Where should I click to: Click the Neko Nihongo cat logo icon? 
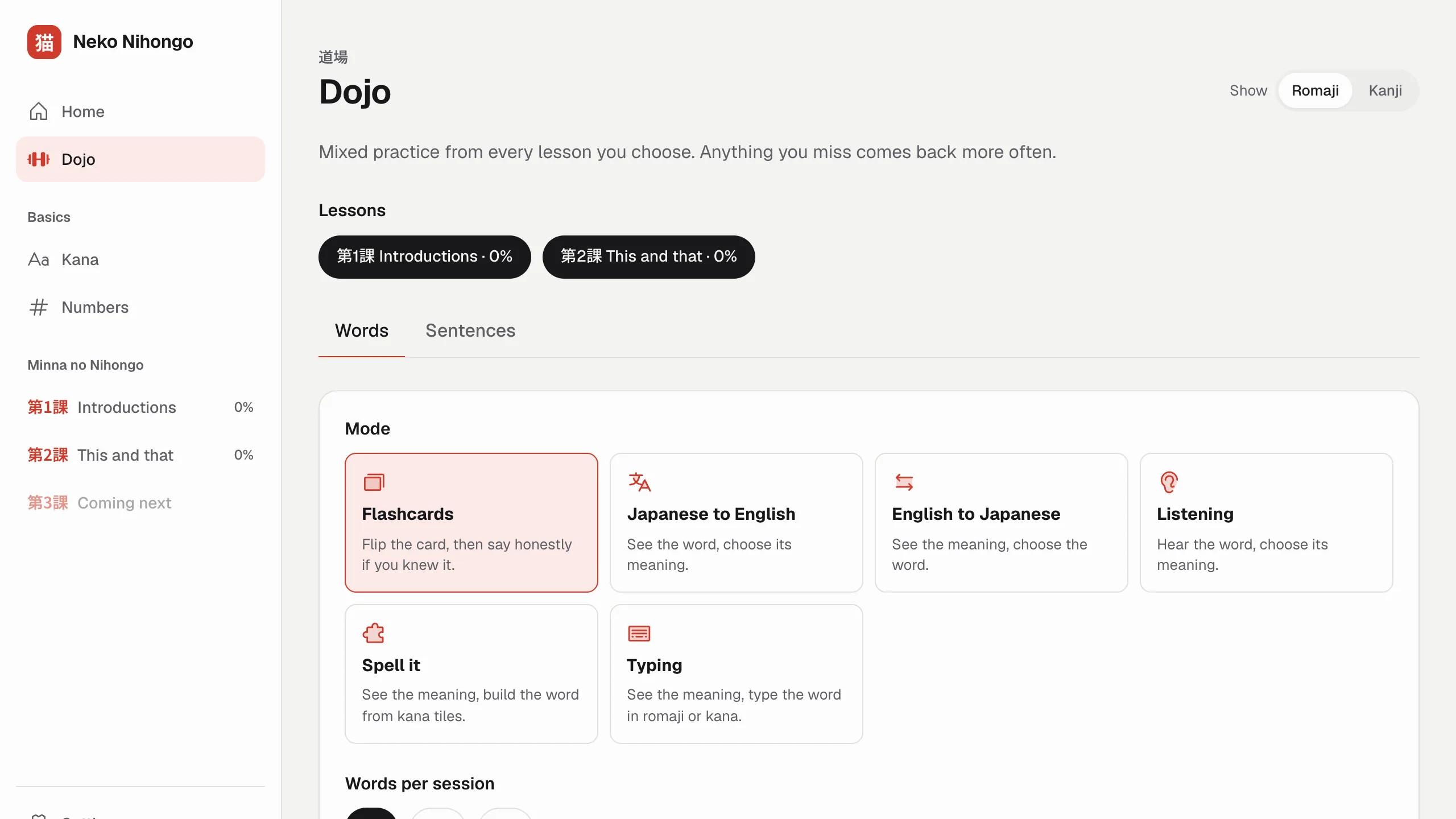(x=44, y=42)
